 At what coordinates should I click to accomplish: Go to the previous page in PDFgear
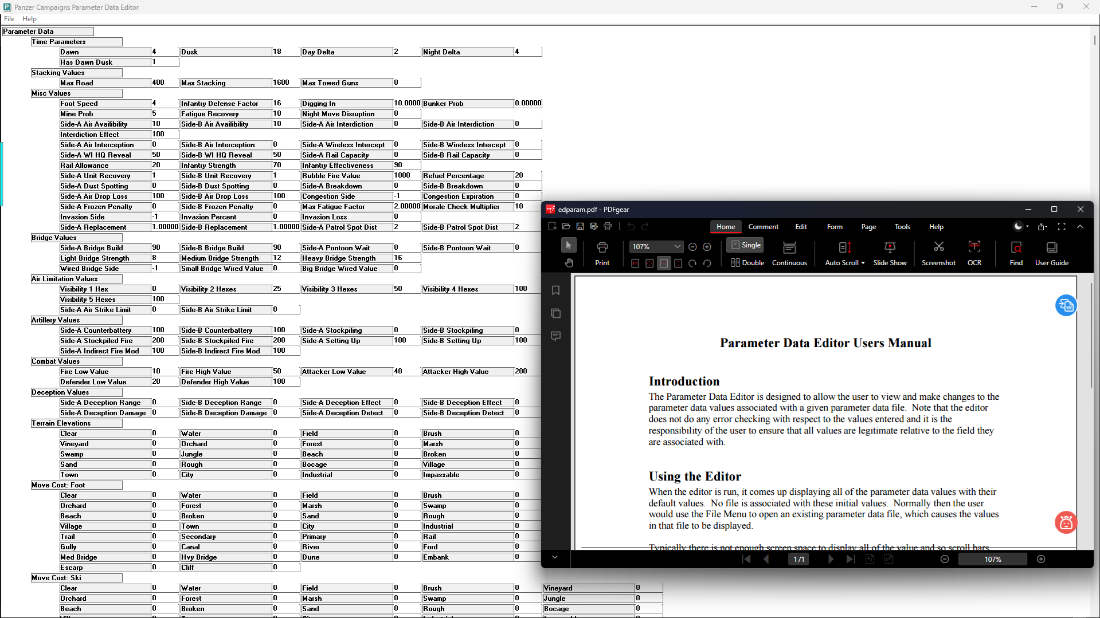766,559
